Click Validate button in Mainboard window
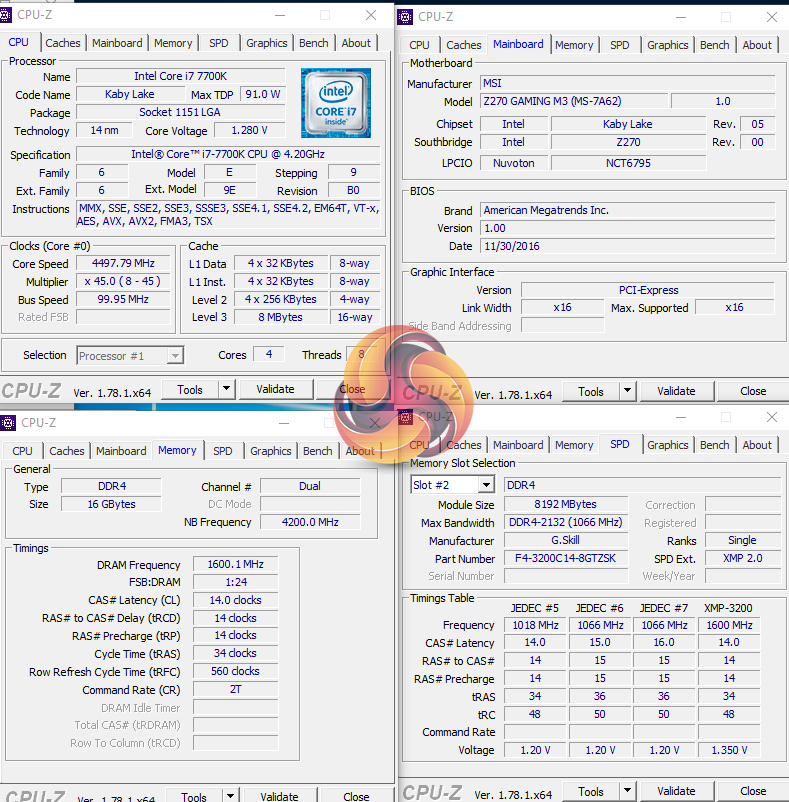 676,391
